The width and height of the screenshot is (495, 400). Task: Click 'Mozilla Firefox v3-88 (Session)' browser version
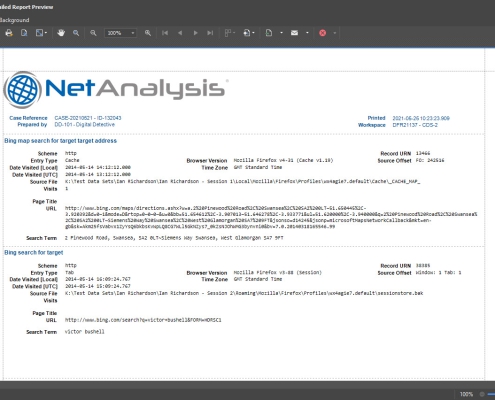click(x=278, y=272)
